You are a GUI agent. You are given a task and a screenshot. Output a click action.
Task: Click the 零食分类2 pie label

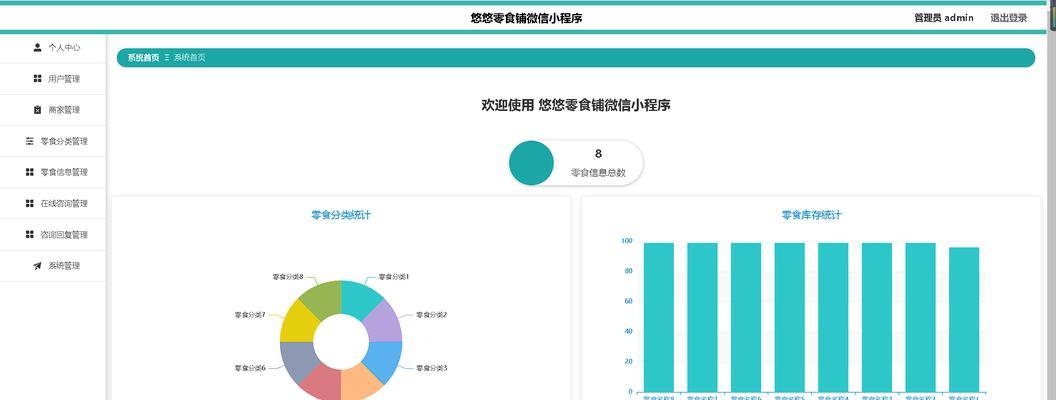tap(432, 315)
